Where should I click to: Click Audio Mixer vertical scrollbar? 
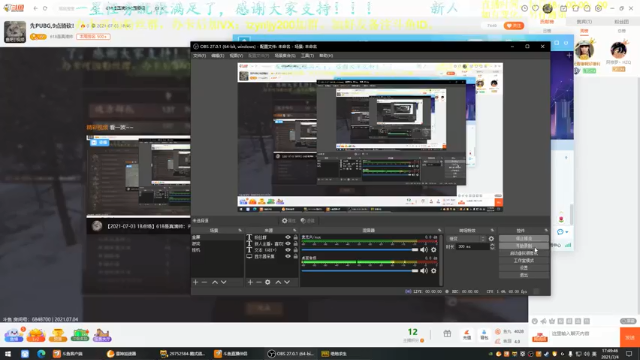440,260
